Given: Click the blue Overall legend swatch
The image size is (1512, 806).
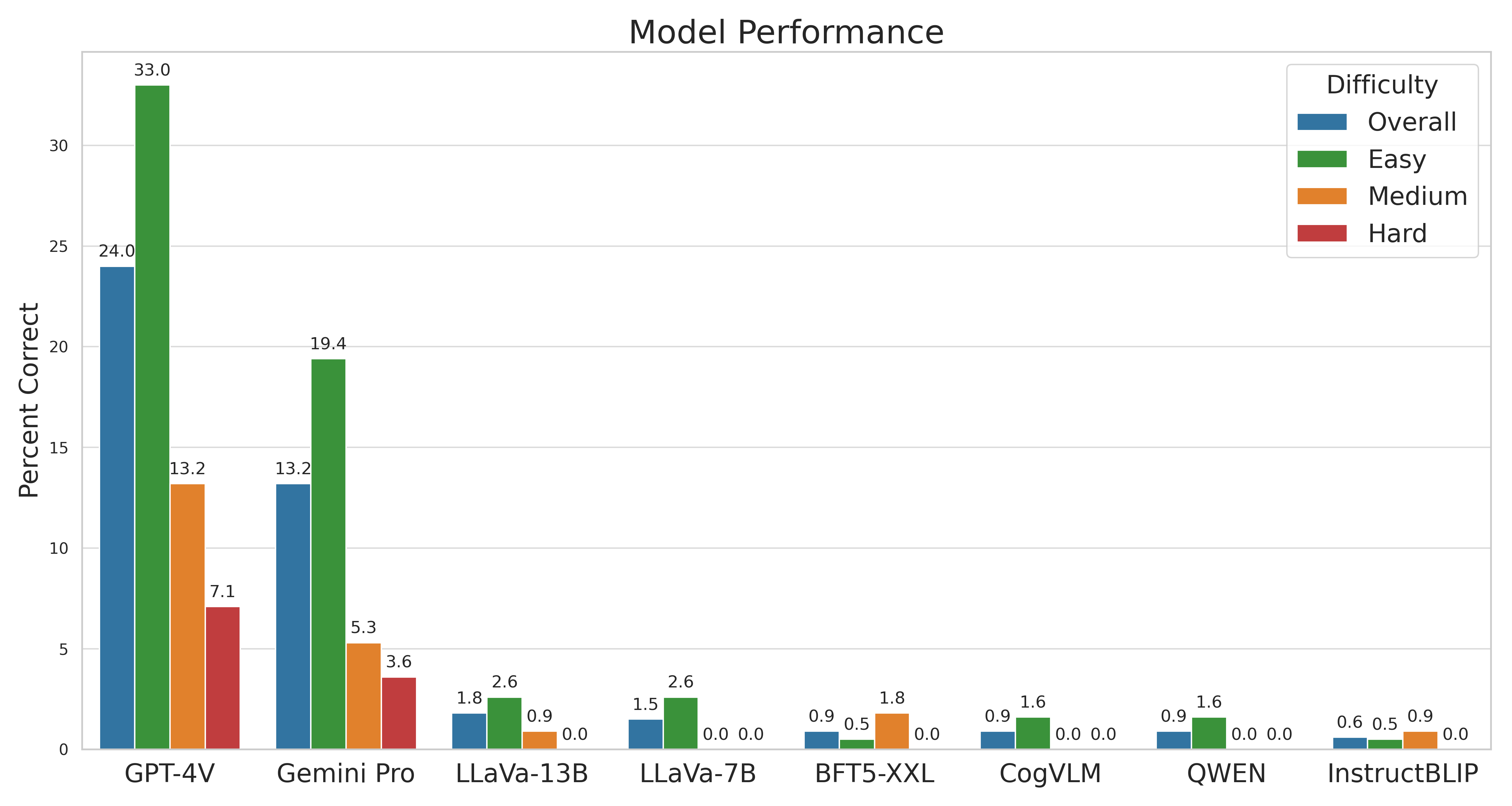Looking at the screenshot, I should coord(1321,122).
